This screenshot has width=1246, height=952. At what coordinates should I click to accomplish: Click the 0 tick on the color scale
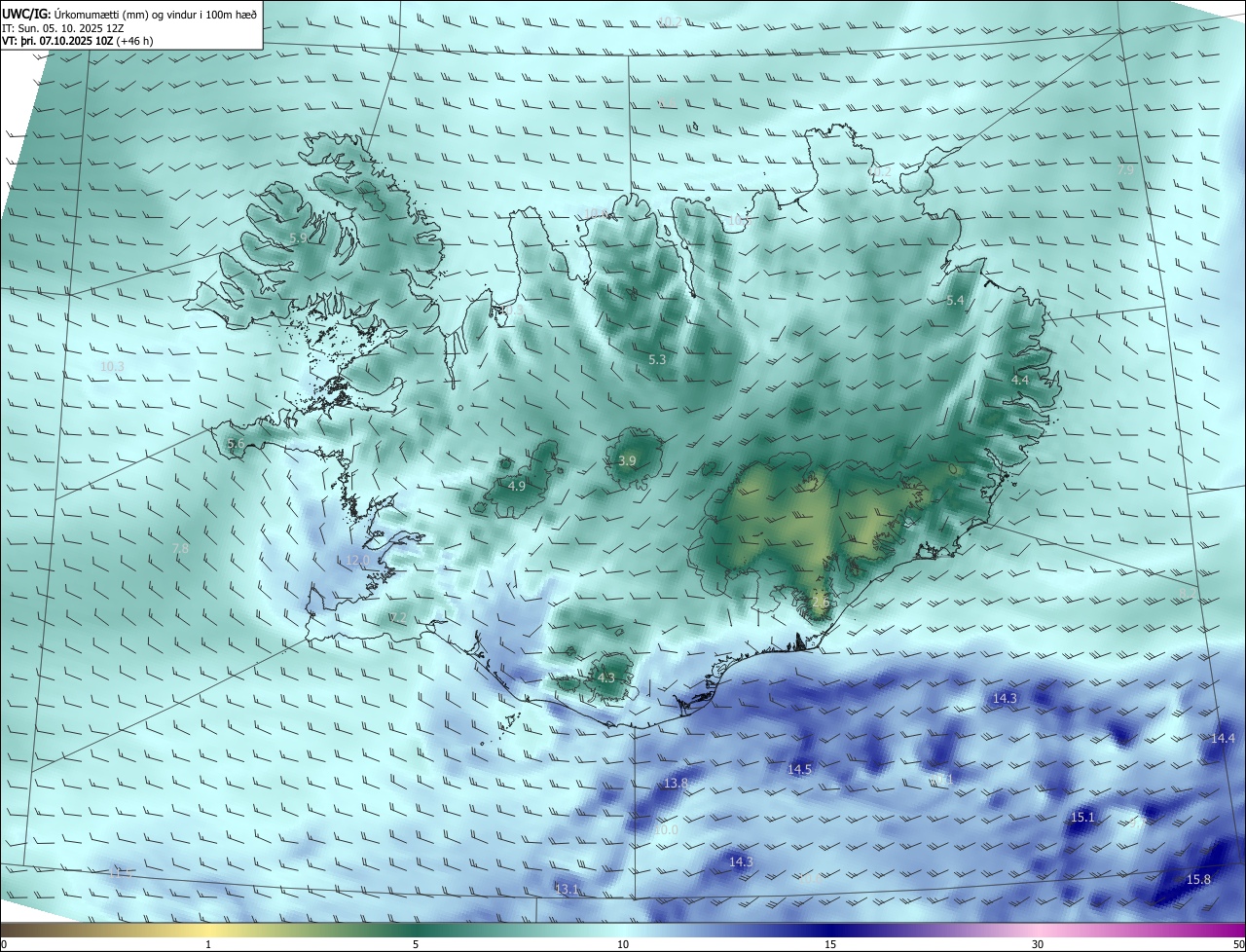pyautogui.click(x=4, y=945)
